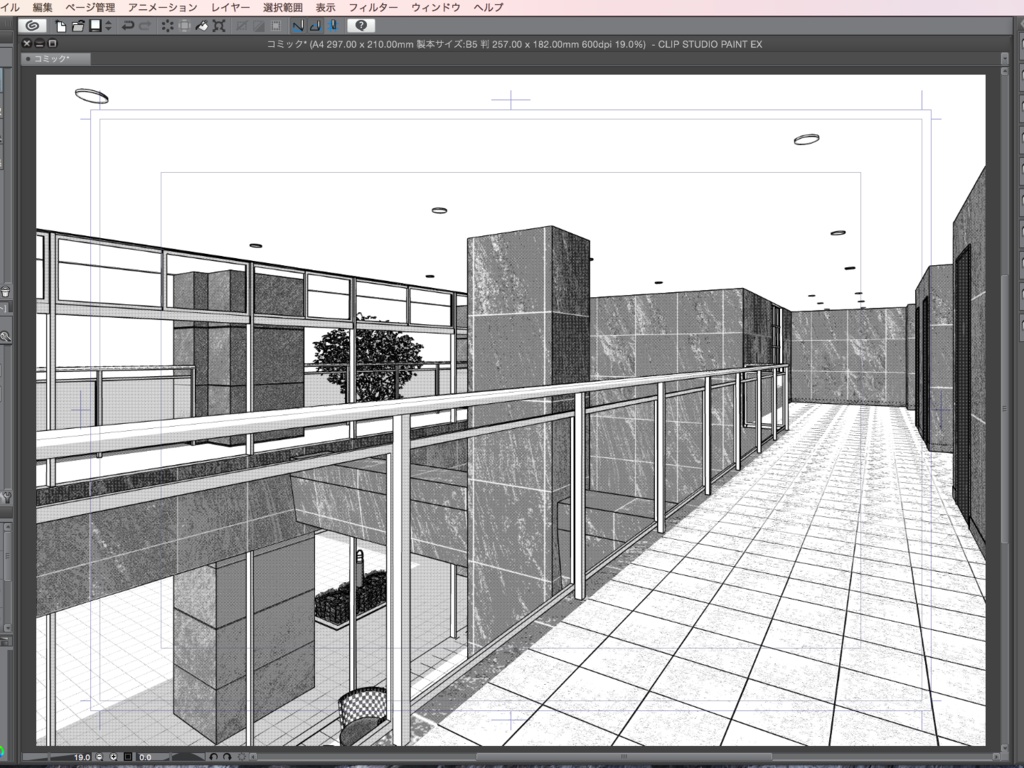
Task: Select the blue pen tool icon
Action: (298, 26)
